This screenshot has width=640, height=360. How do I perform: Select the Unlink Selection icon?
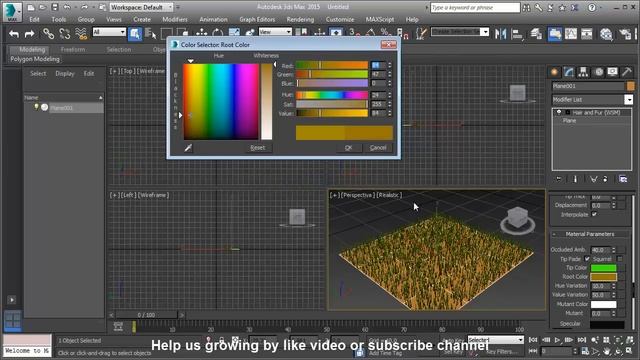[64, 34]
